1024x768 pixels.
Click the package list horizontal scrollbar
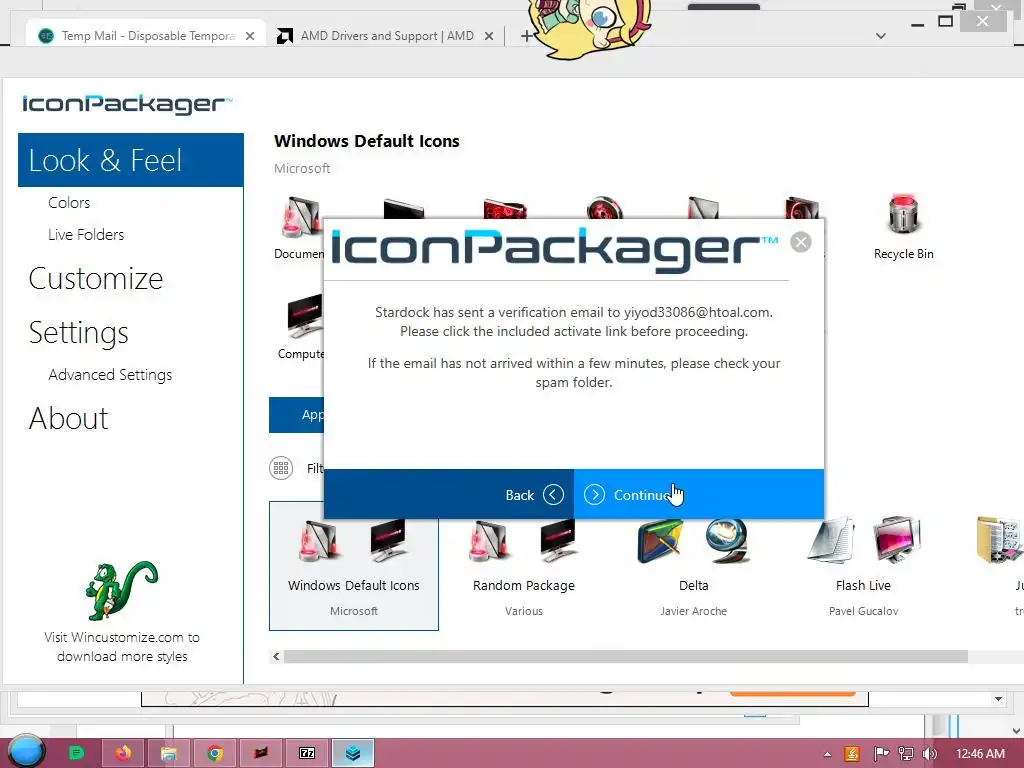point(625,656)
